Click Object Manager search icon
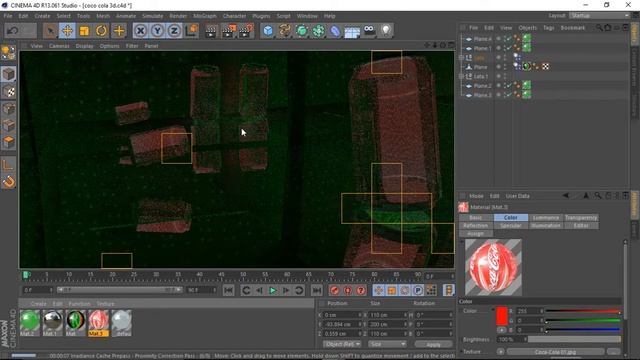The height and width of the screenshot is (360, 640). tap(599, 28)
